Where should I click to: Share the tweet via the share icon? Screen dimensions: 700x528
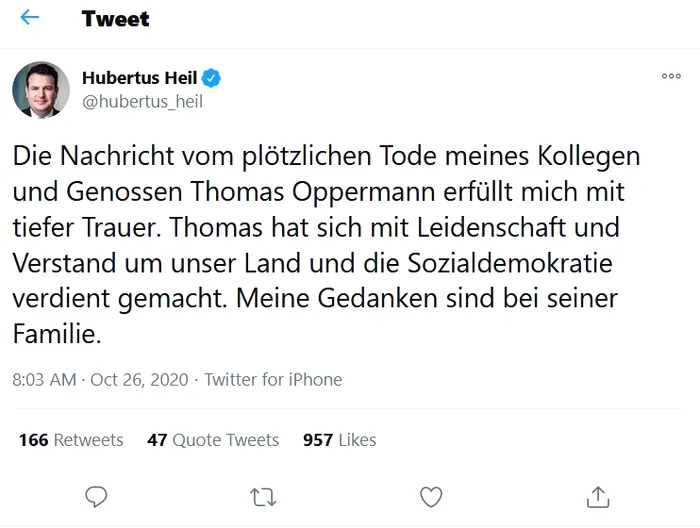tap(598, 495)
